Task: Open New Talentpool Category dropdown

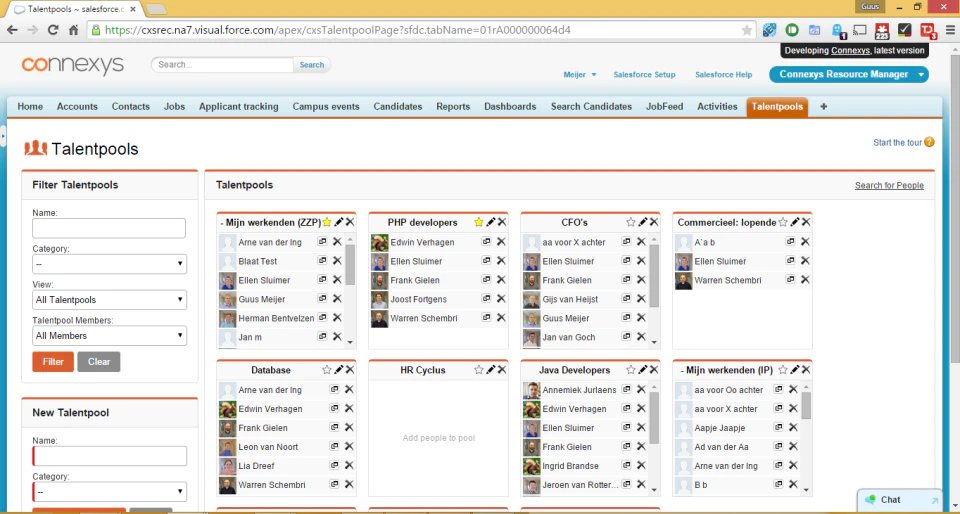Action: pos(109,491)
